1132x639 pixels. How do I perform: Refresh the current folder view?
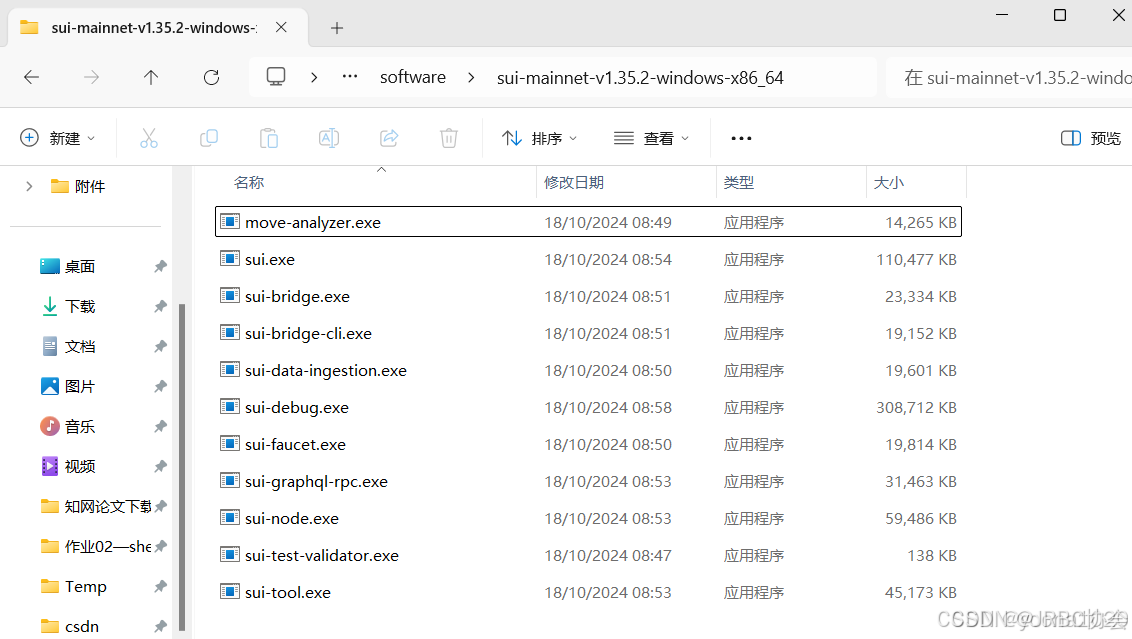point(211,77)
